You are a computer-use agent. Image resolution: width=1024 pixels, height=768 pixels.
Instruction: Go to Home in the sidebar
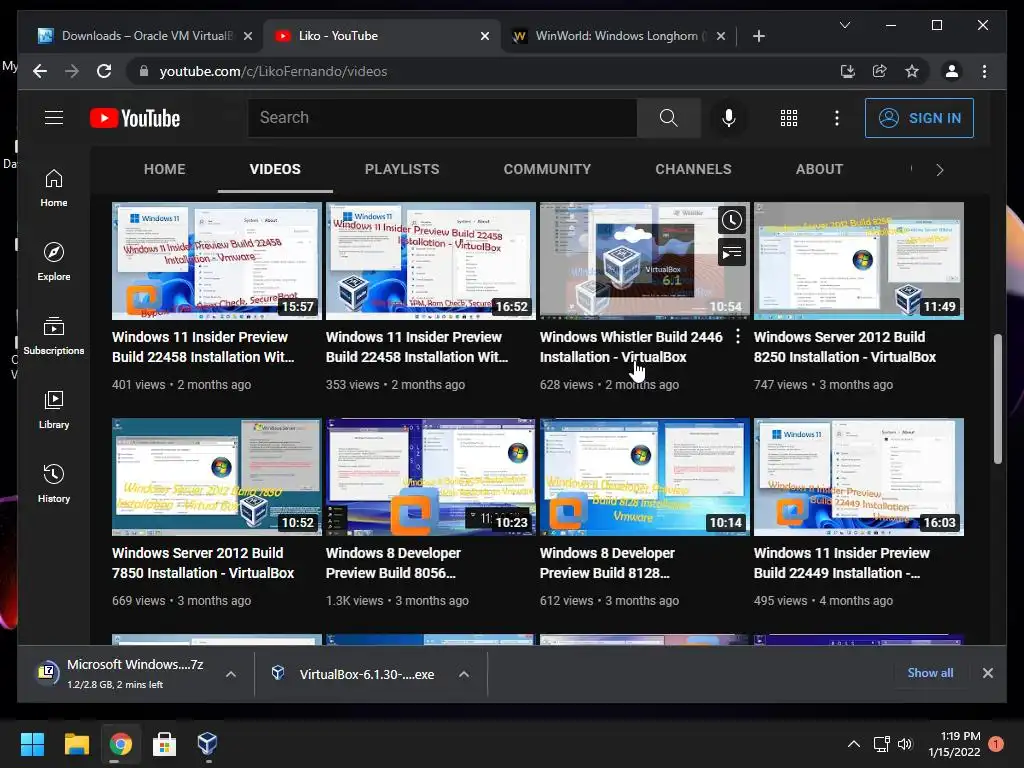pyautogui.click(x=54, y=188)
